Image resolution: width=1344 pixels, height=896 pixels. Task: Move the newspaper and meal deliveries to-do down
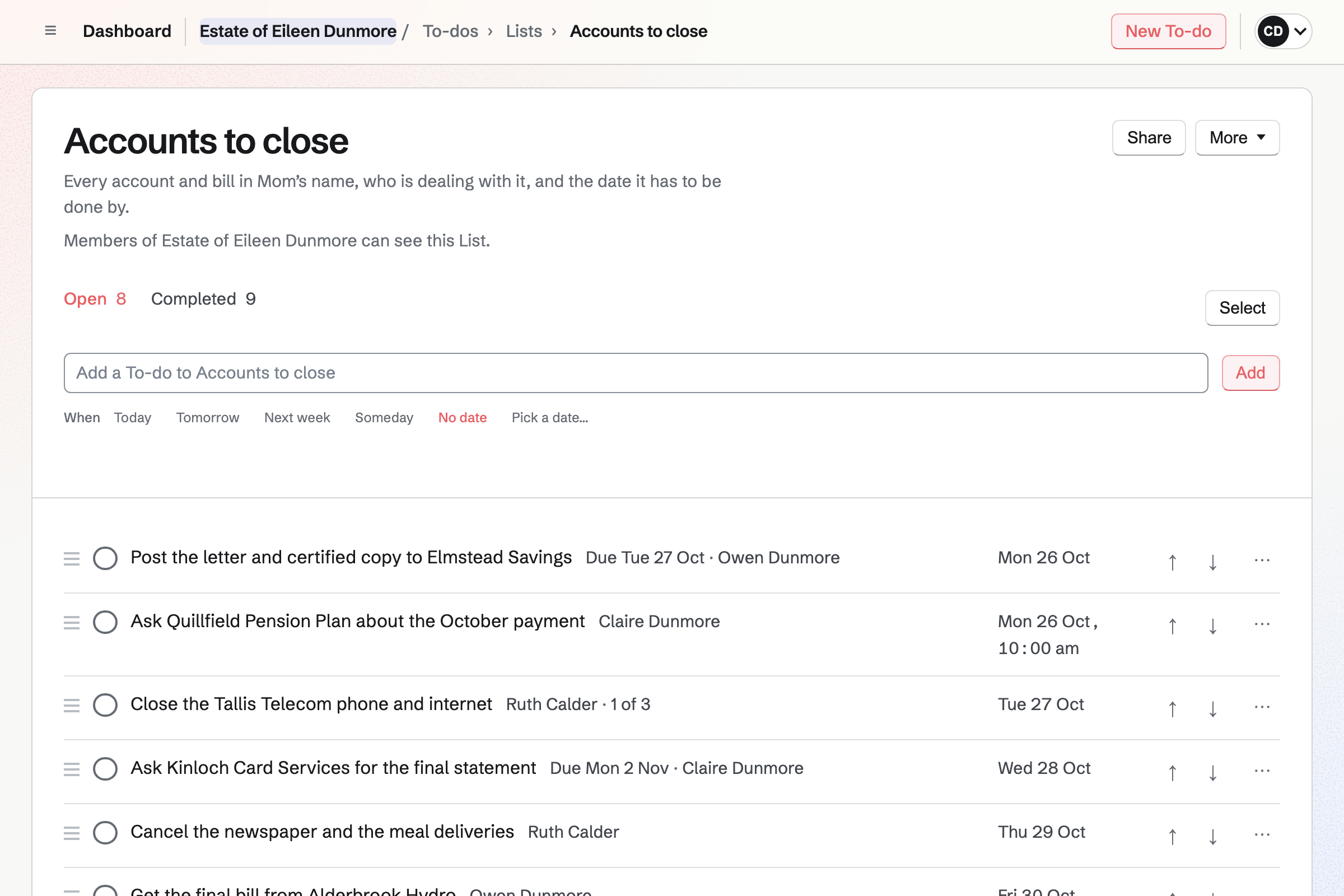(x=1212, y=836)
